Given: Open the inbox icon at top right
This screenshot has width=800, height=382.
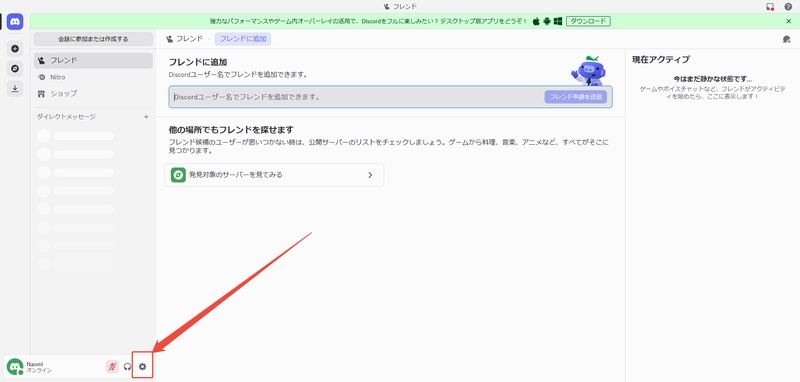Looking at the screenshot, I should click(x=770, y=7).
